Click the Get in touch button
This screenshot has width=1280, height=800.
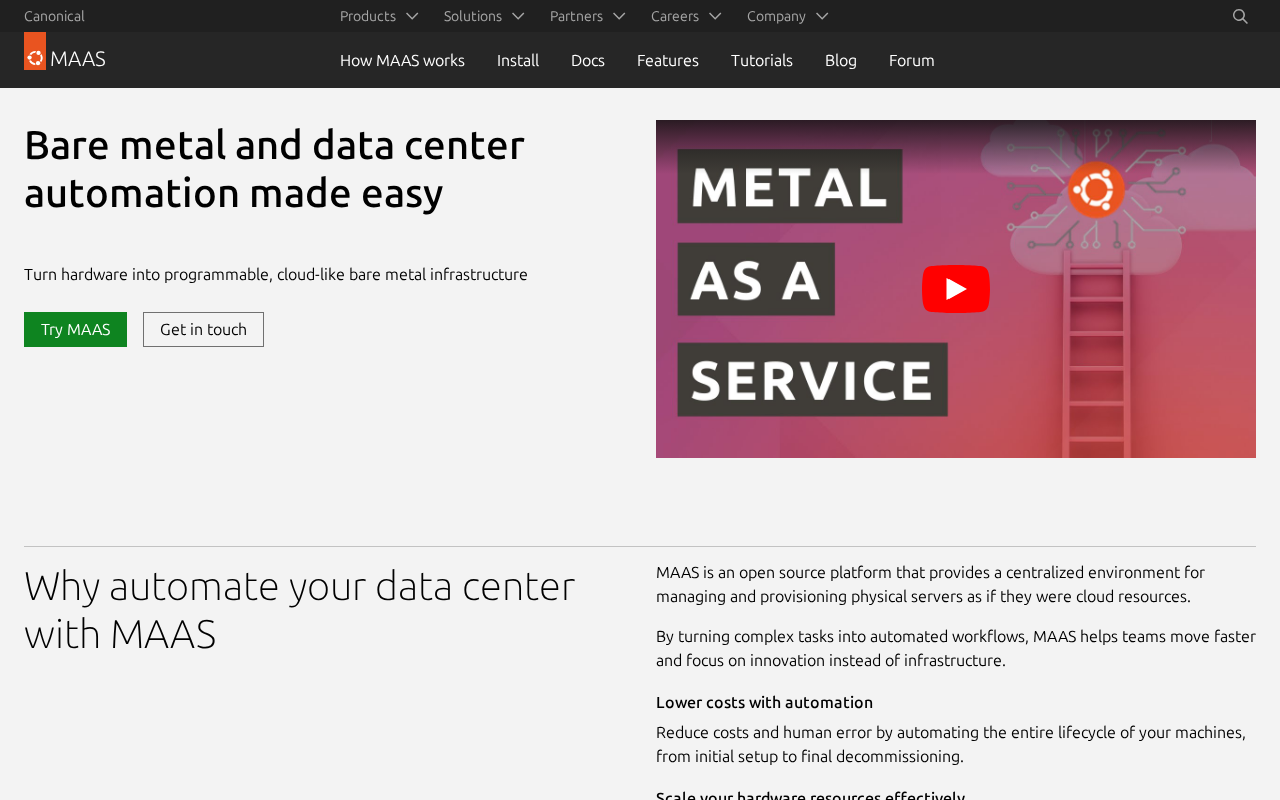click(203, 330)
